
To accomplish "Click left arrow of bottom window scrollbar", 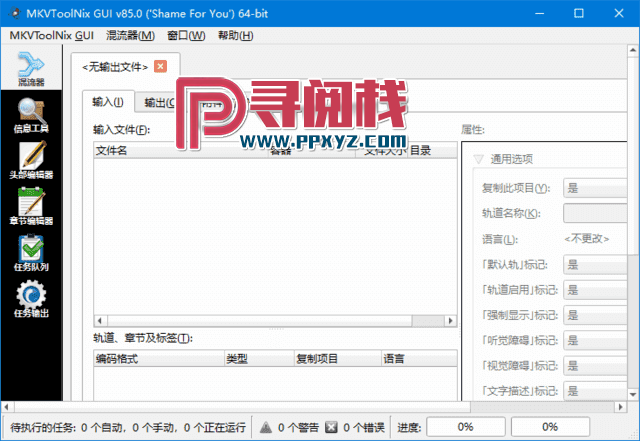I will point(7,407).
